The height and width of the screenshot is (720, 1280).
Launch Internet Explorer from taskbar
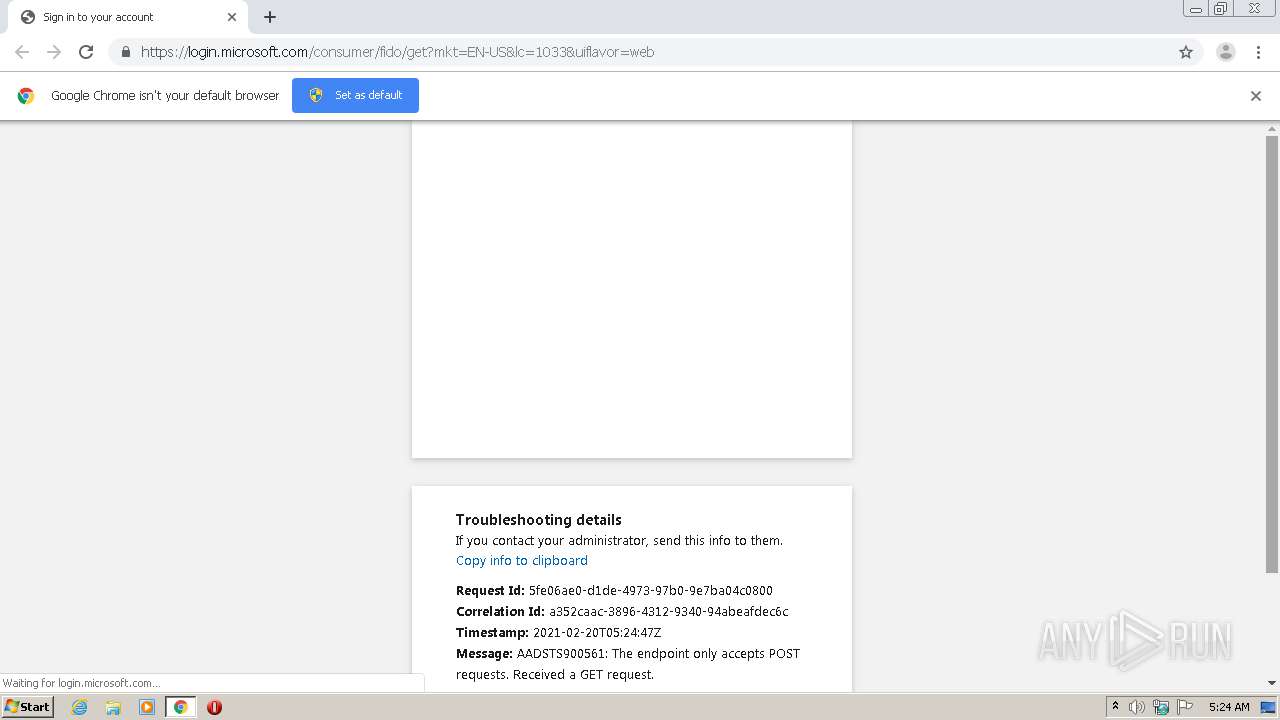[x=80, y=707]
